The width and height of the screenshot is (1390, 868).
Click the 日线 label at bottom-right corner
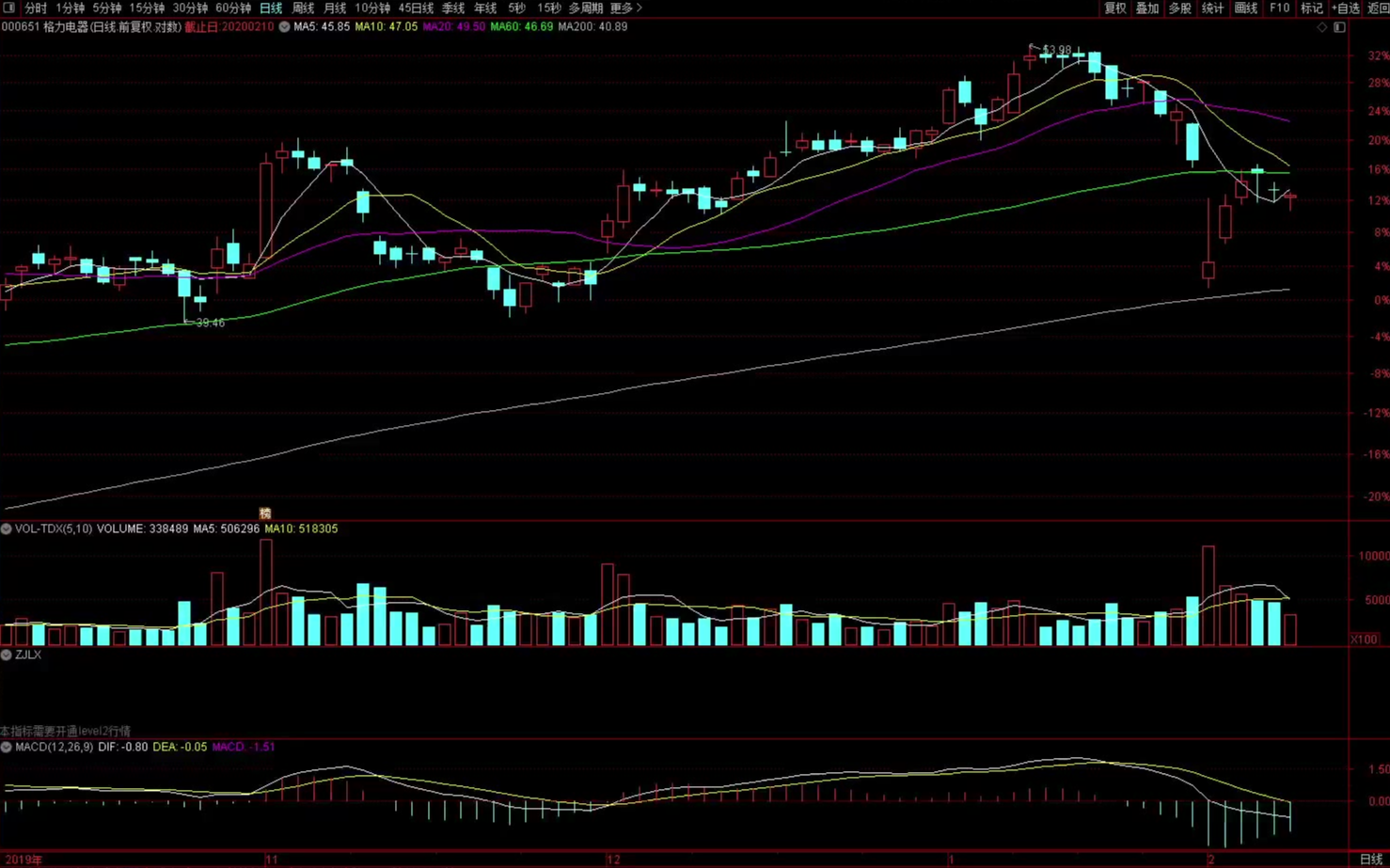[1370, 860]
